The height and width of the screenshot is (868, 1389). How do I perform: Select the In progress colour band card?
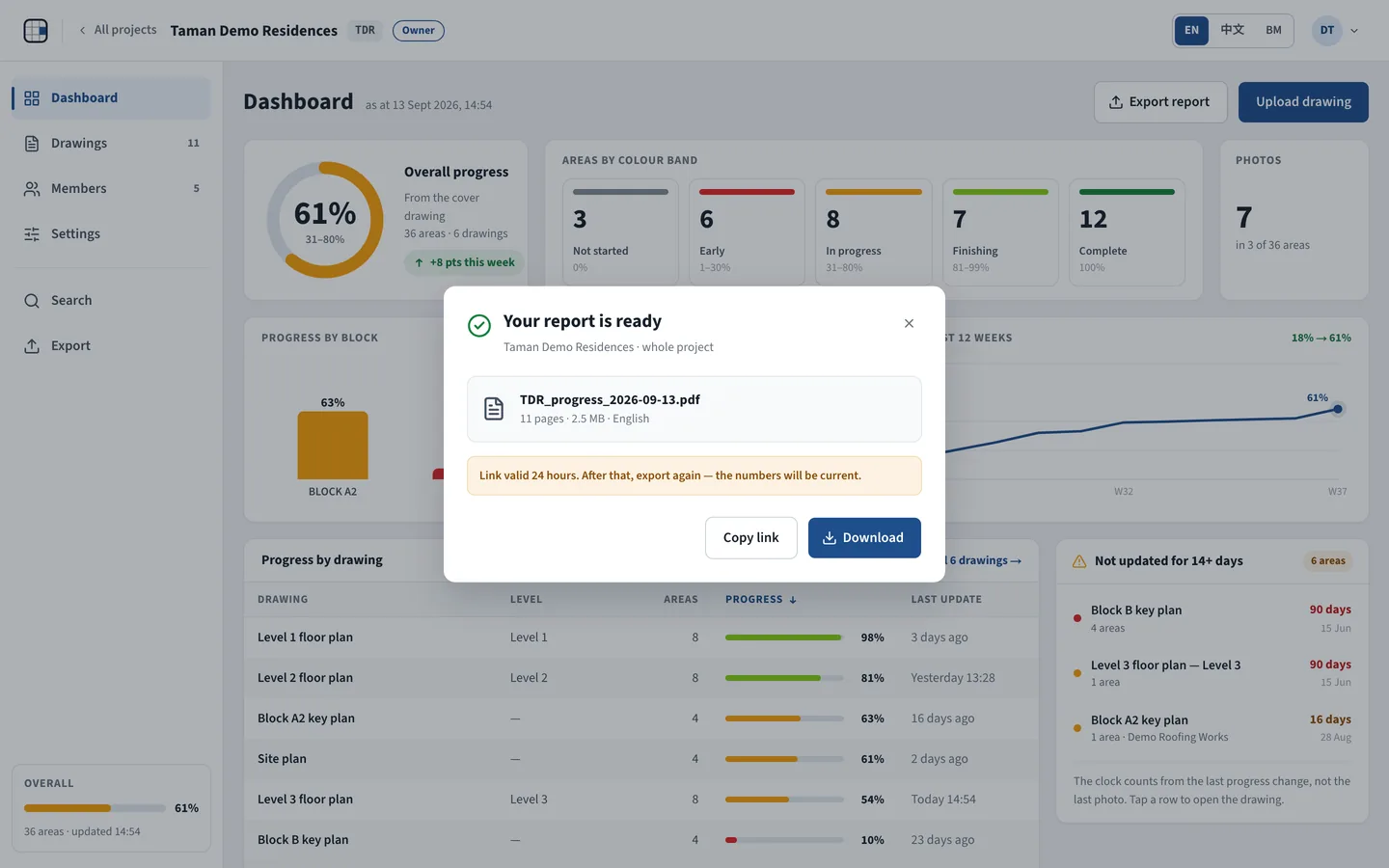click(x=873, y=232)
